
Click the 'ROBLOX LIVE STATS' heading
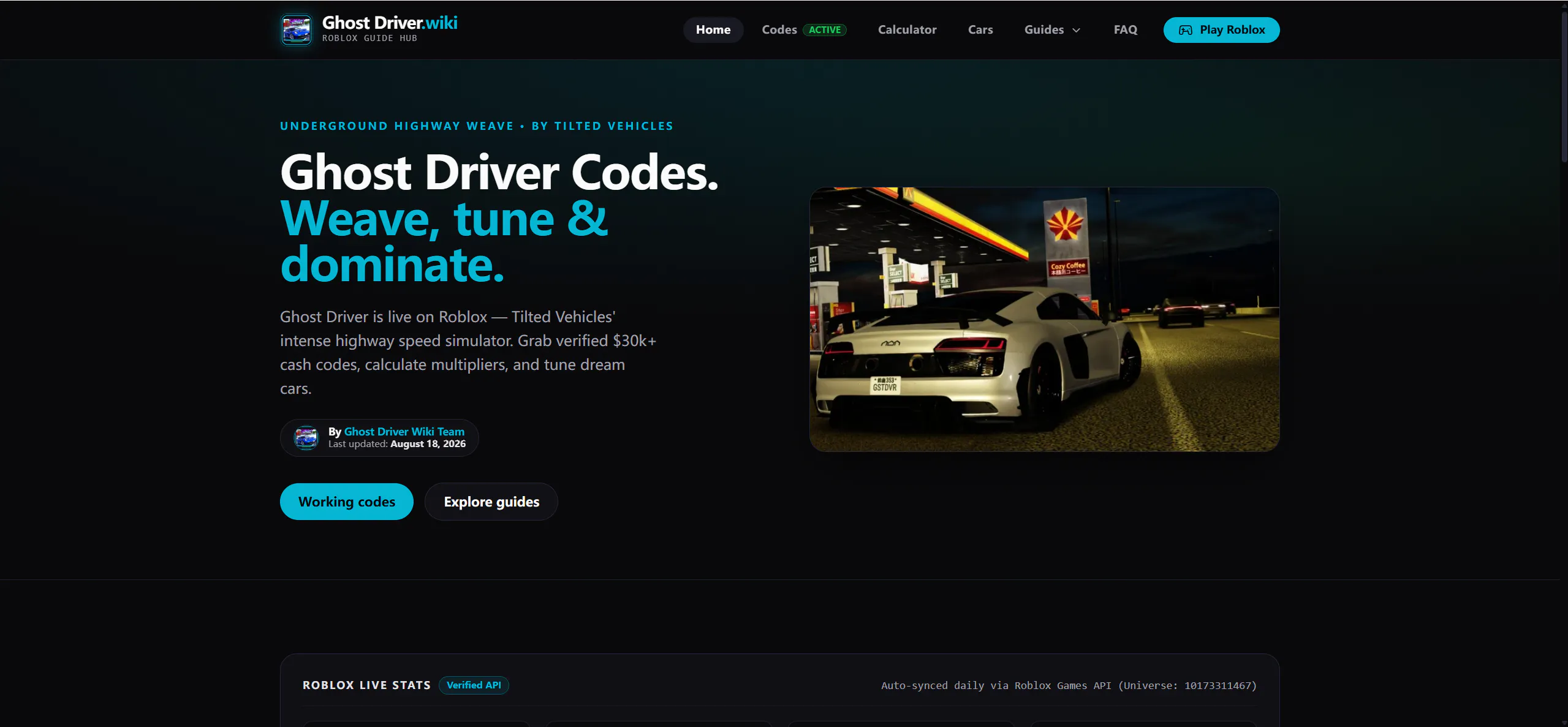[366, 685]
